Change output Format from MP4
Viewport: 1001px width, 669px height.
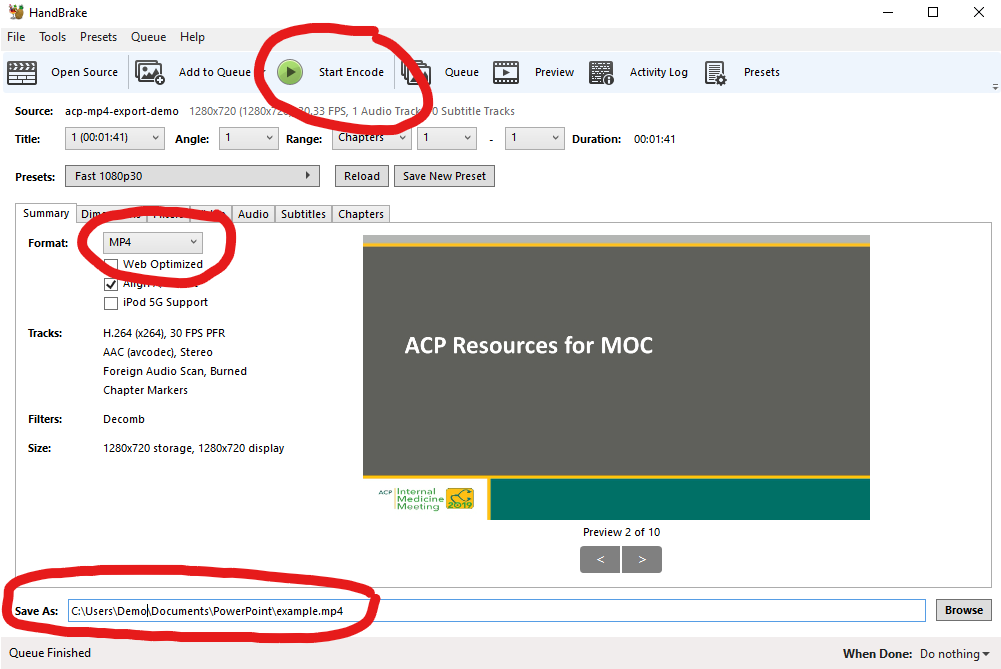click(151, 242)
